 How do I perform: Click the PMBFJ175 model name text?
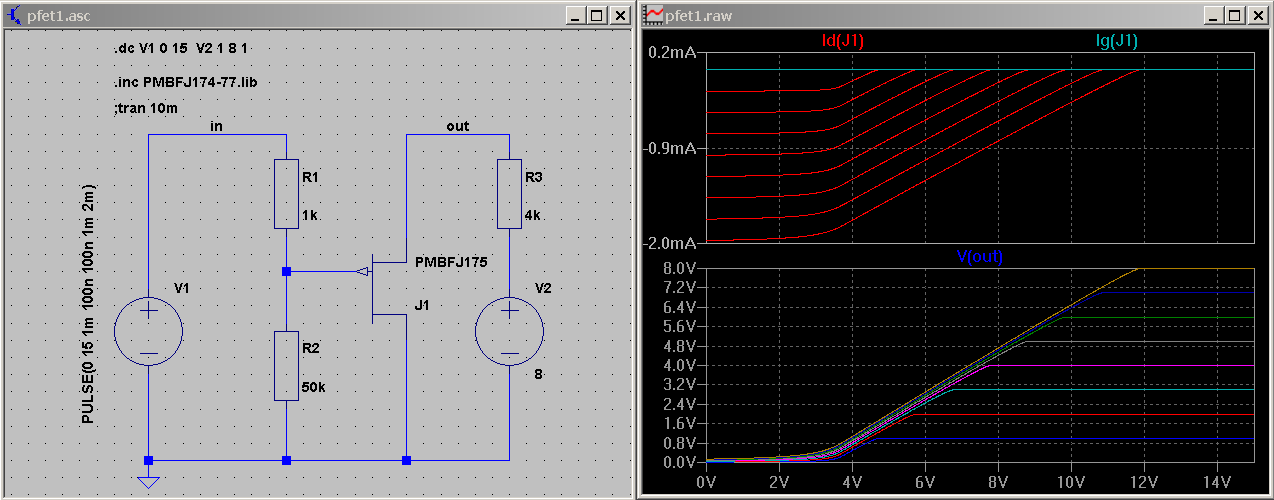tap(450, 262)
